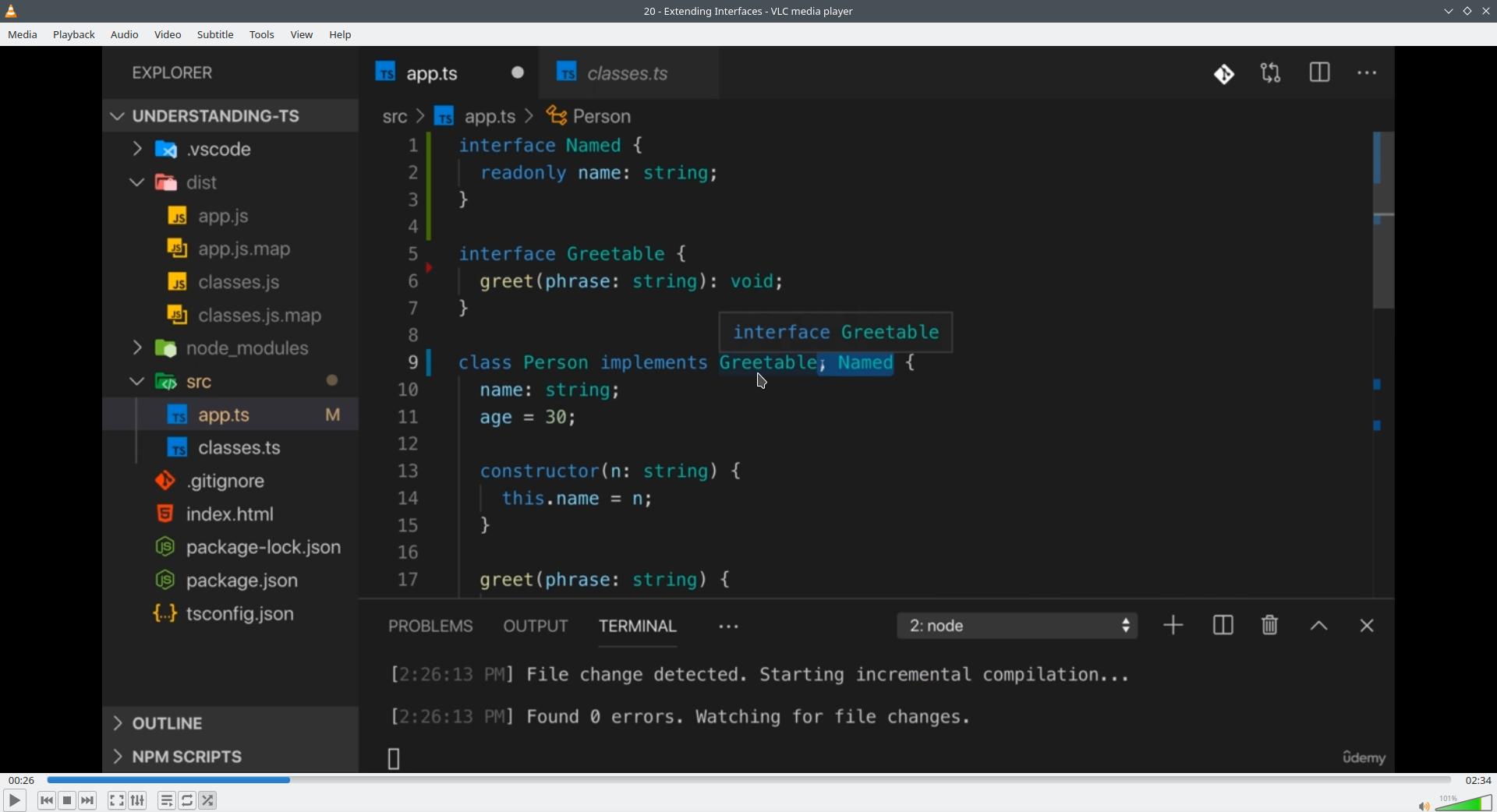Expand the node_modules folder
1497x812 pixels.
(x=231, y=348)
